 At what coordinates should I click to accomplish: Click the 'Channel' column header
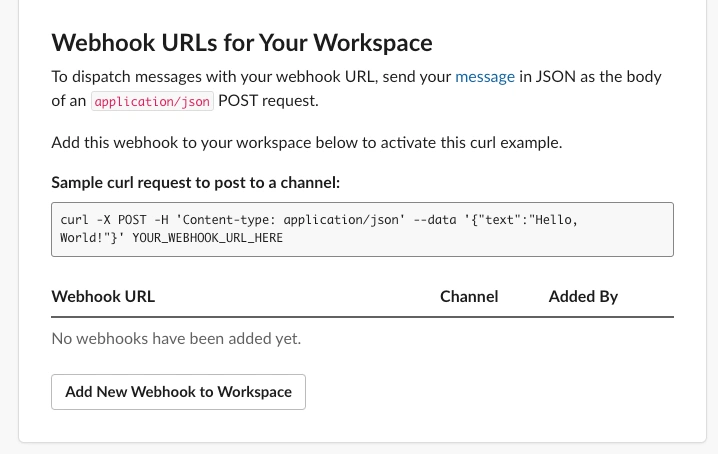point(469,296)
